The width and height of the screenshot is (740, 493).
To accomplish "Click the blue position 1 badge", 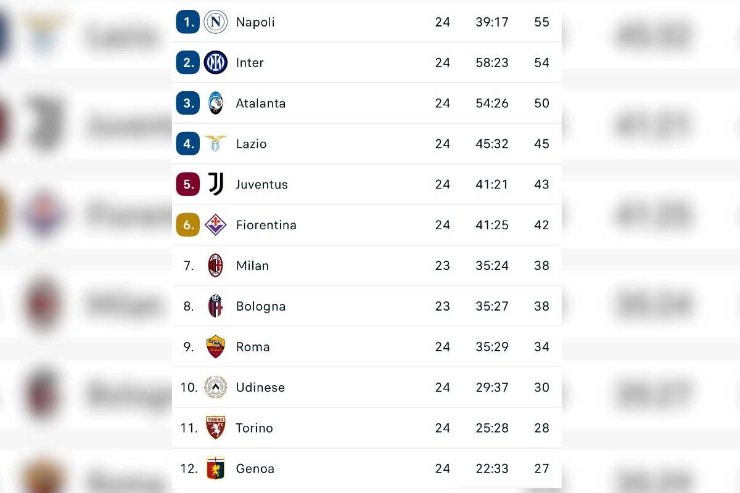I will 188,22.
